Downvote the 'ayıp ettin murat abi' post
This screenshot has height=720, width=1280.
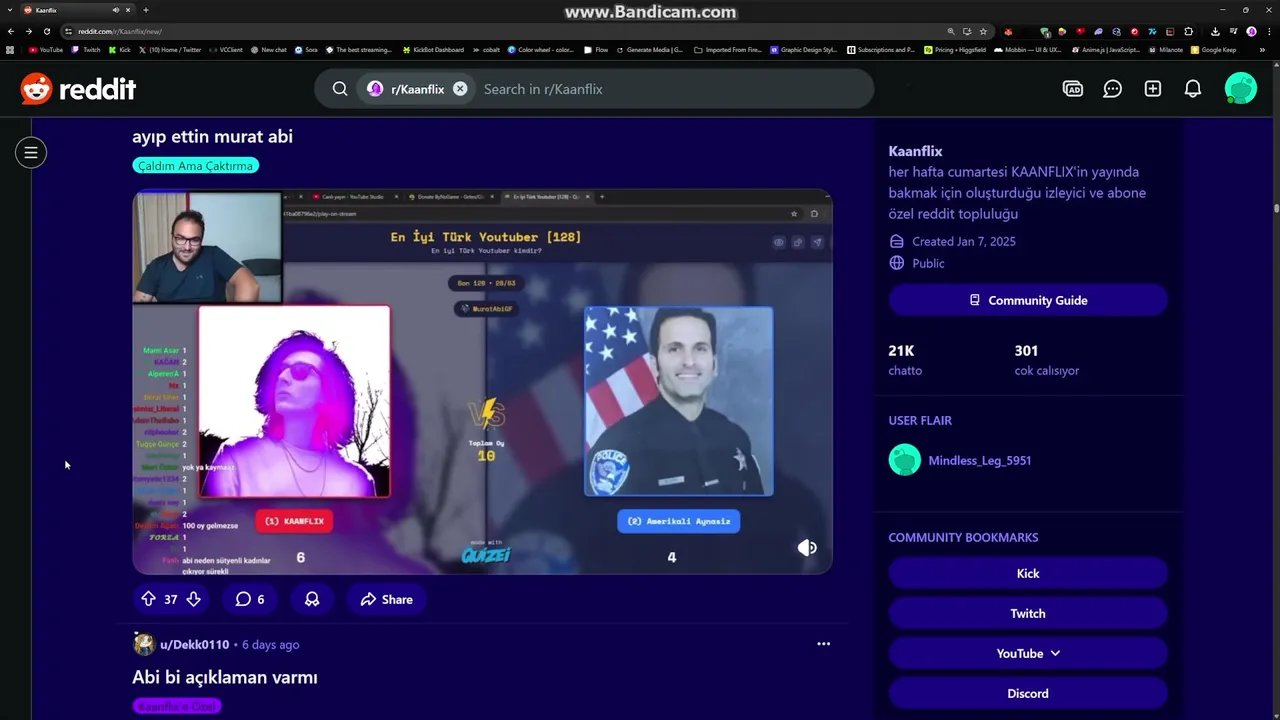tap(194, 599)
